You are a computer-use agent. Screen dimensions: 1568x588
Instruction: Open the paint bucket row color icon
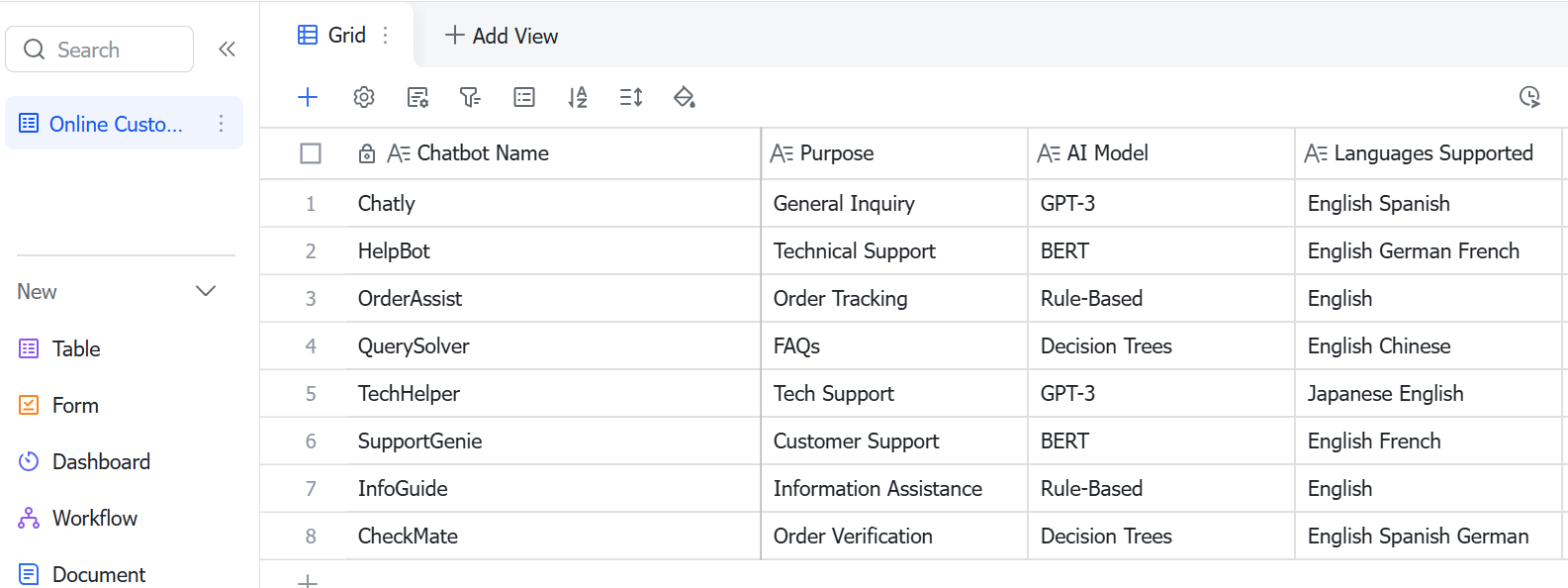pos(684,97)
